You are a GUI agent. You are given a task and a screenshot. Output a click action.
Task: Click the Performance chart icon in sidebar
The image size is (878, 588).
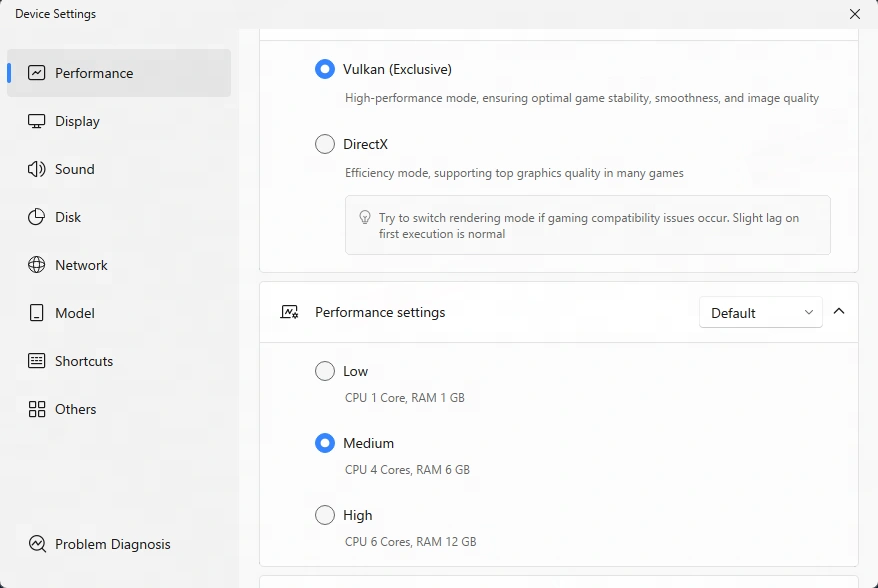click(x=37, y=73)
